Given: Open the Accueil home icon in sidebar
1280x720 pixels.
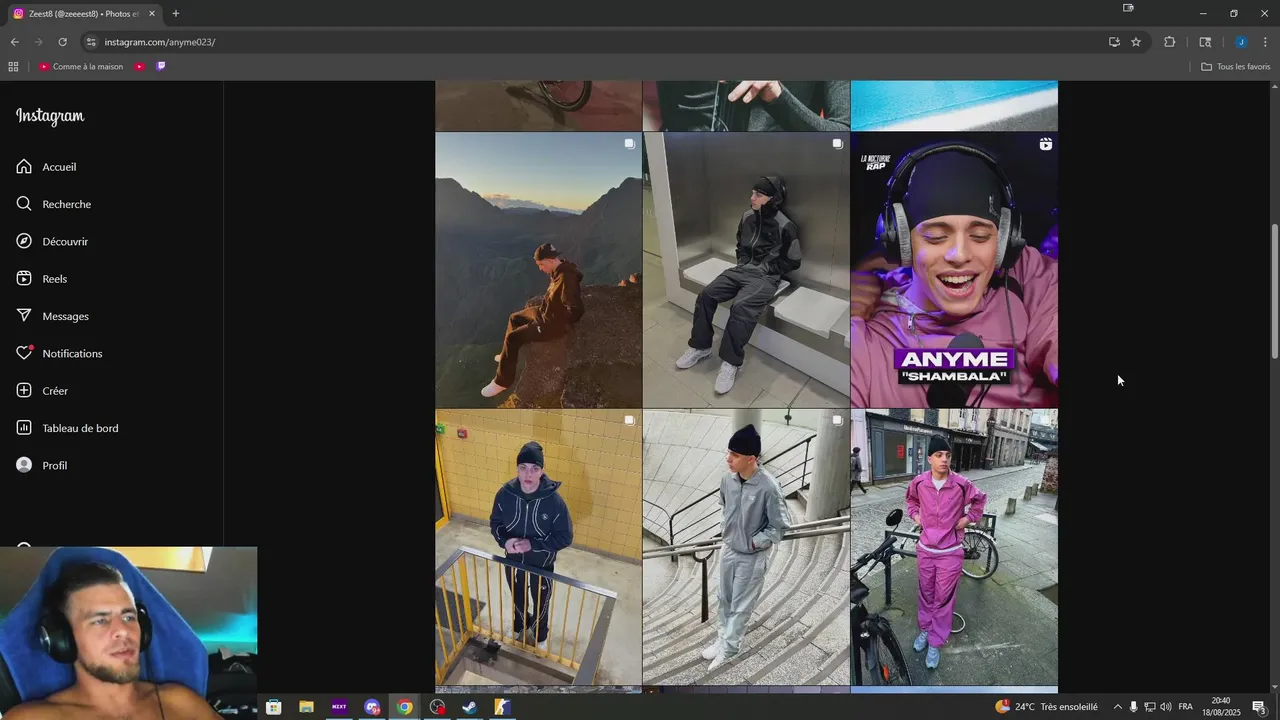Looking at the screenshot, I should pyautogui.click(x=24, y=167).
